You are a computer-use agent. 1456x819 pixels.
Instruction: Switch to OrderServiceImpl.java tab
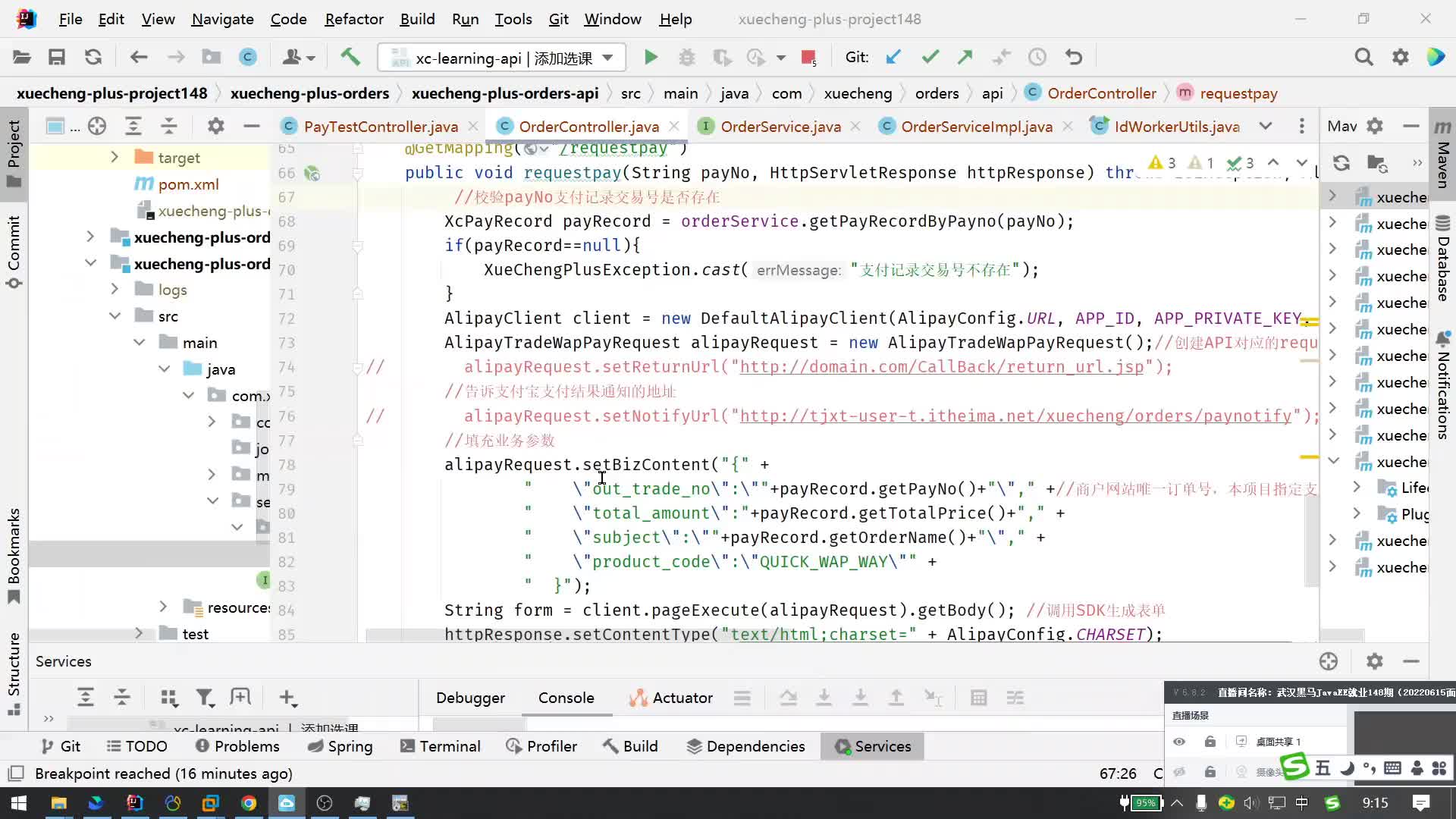coord(977,127)
